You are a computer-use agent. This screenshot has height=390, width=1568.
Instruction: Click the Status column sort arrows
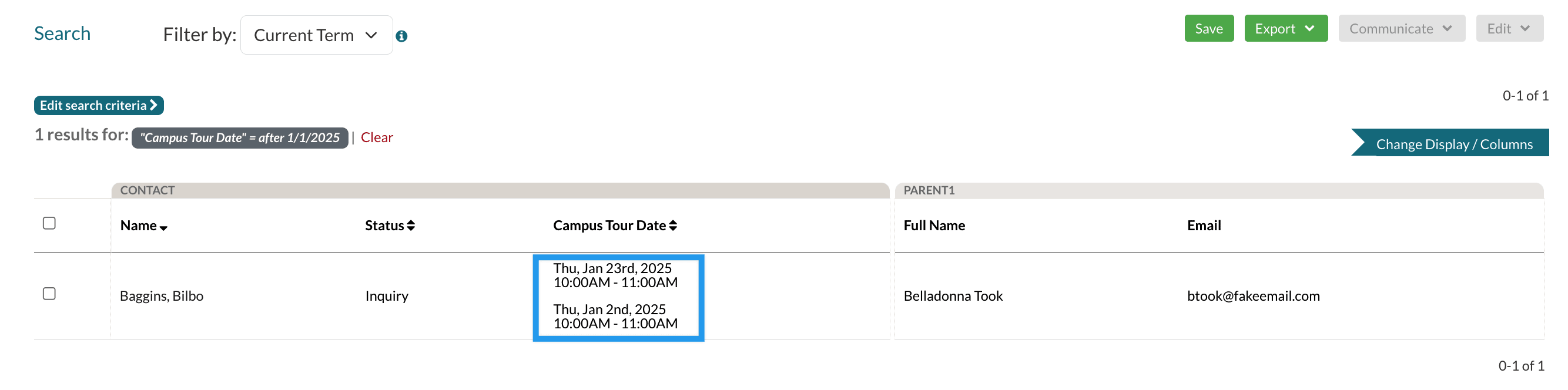[x=411, y=226]
